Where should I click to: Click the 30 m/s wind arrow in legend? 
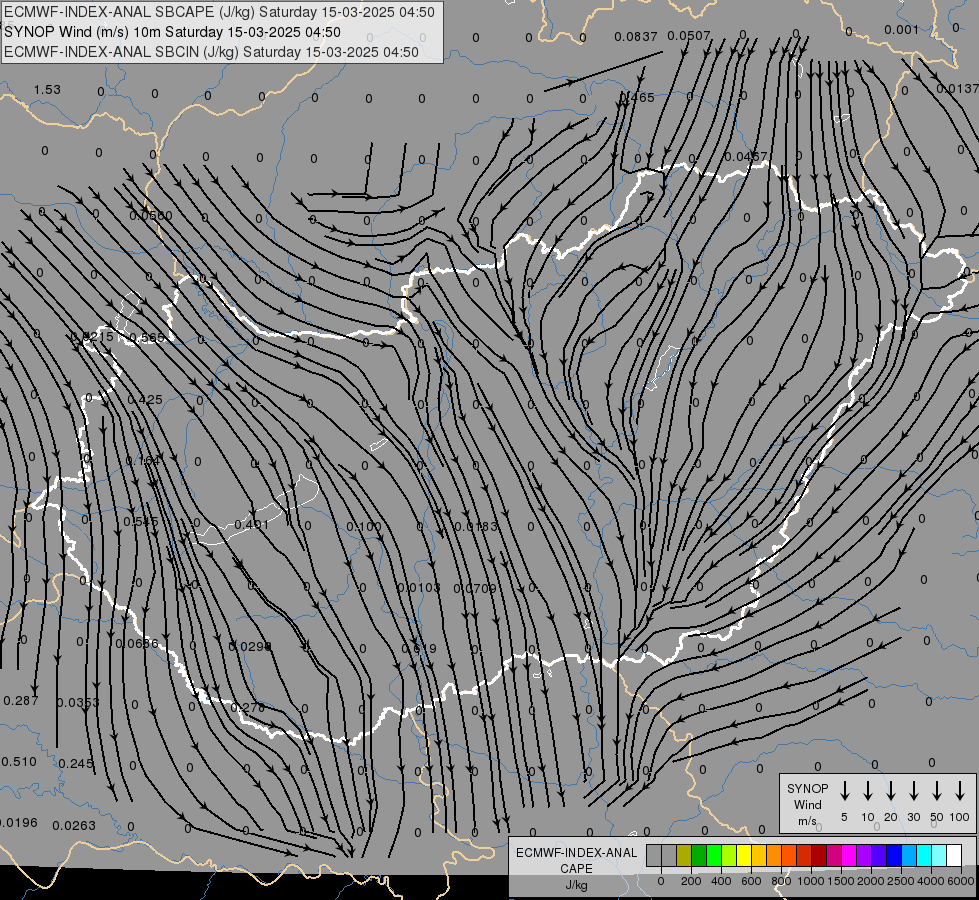913,791
